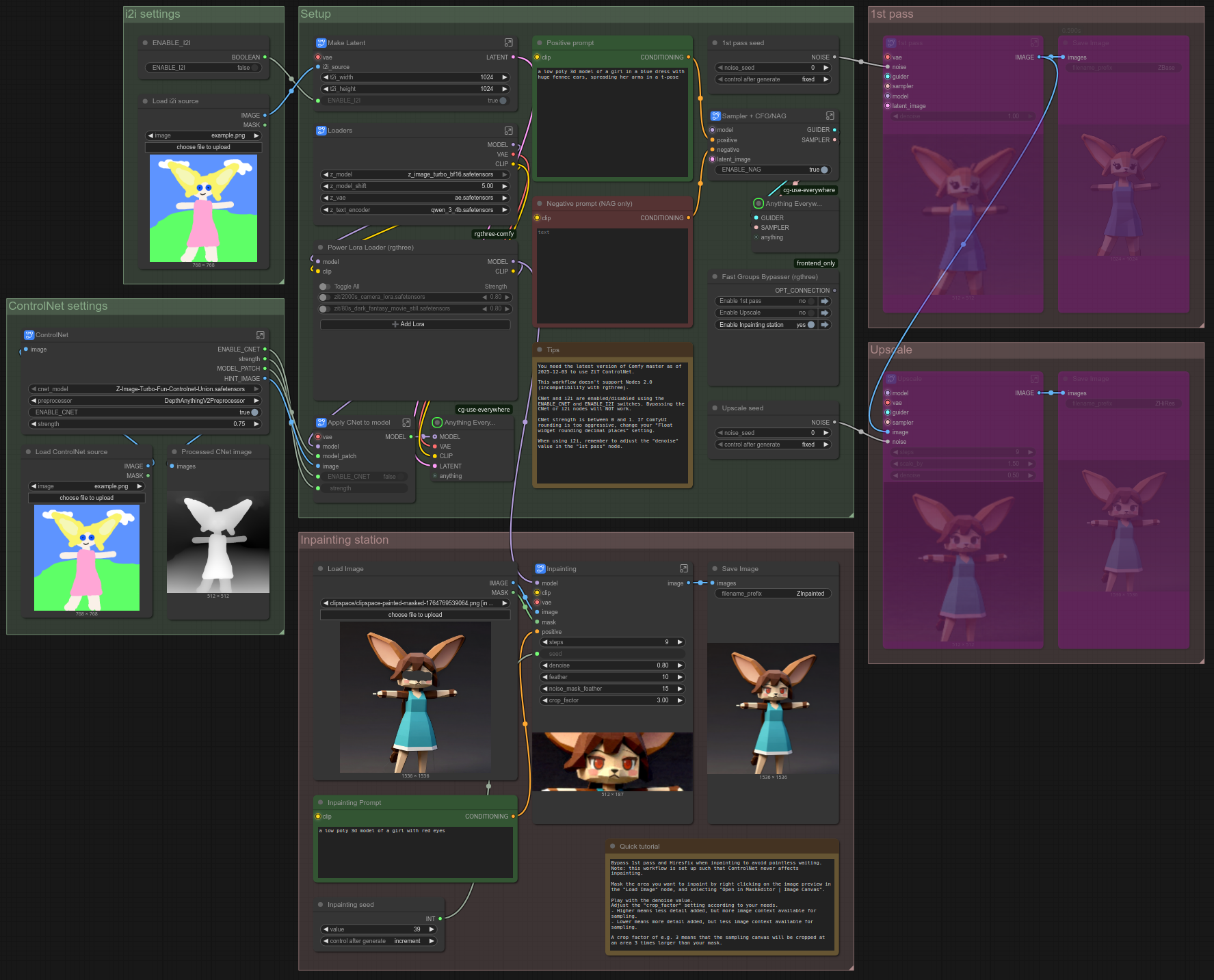Collapse the Positive prompt node using its dot
The image size is (1214, 980).
[x=540, y=43]
